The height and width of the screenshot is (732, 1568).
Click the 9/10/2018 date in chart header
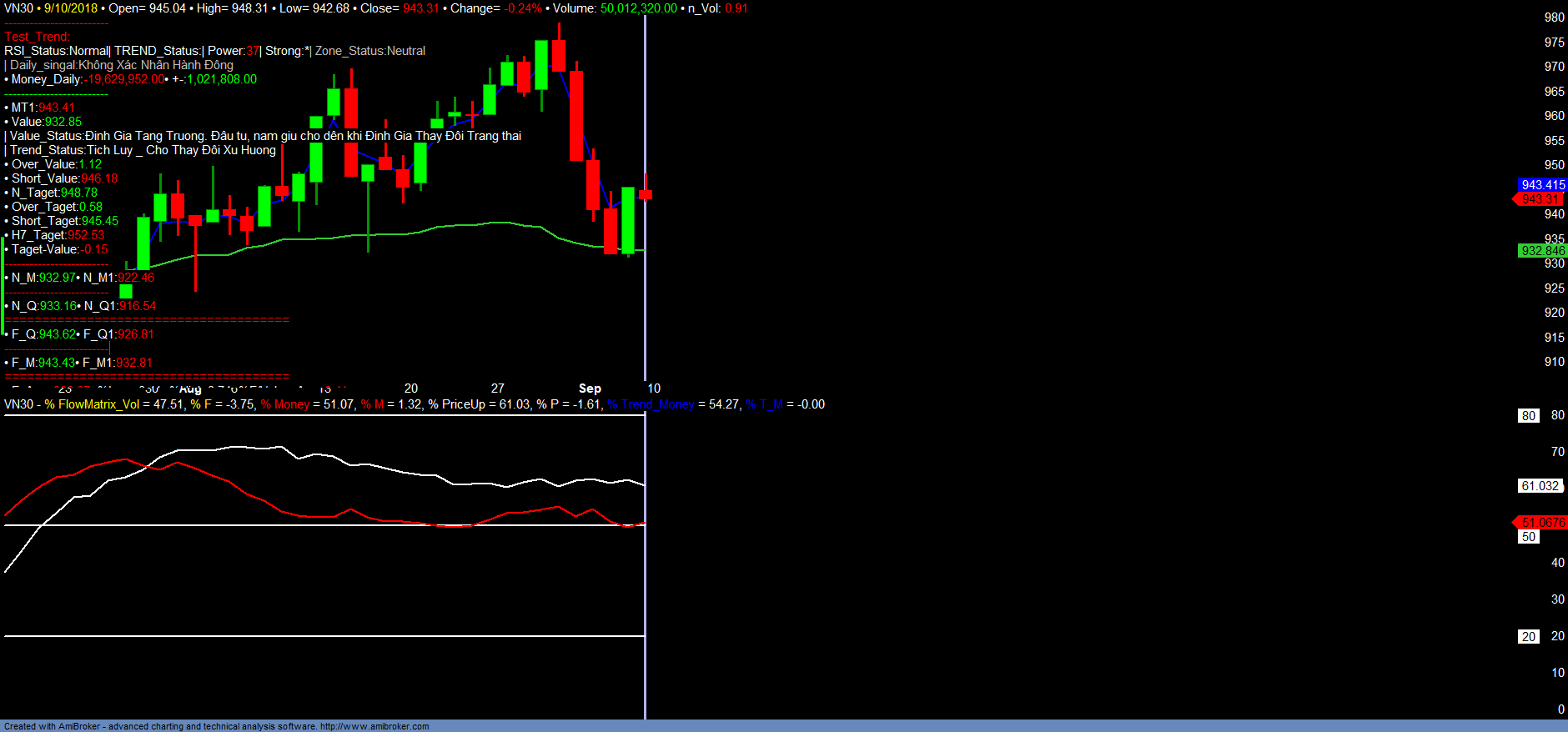[x=71, y=8]
